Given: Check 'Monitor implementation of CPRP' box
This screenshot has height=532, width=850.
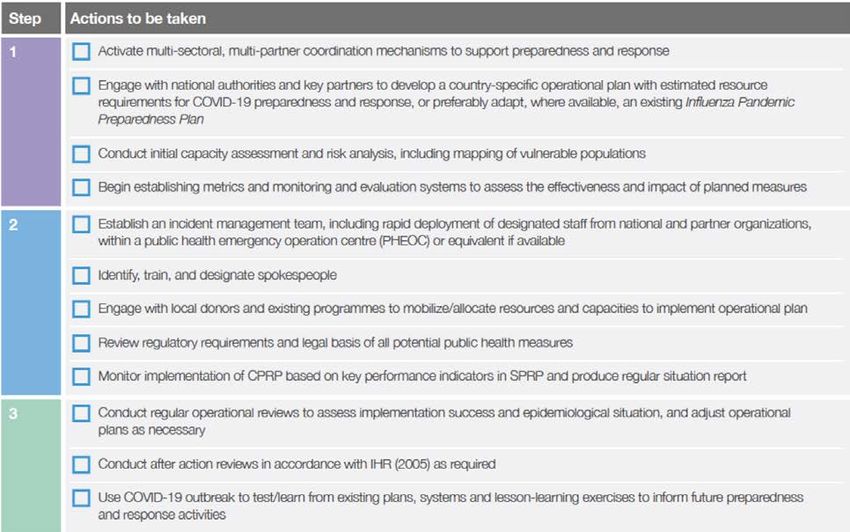Looking at the screenshot, I should click(x=81, y=376).
